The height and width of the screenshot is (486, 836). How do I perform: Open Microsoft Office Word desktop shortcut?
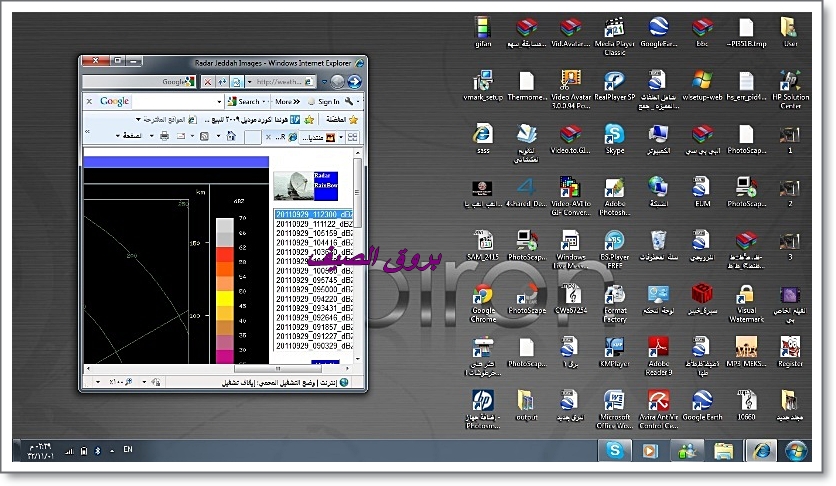[614, 410]
